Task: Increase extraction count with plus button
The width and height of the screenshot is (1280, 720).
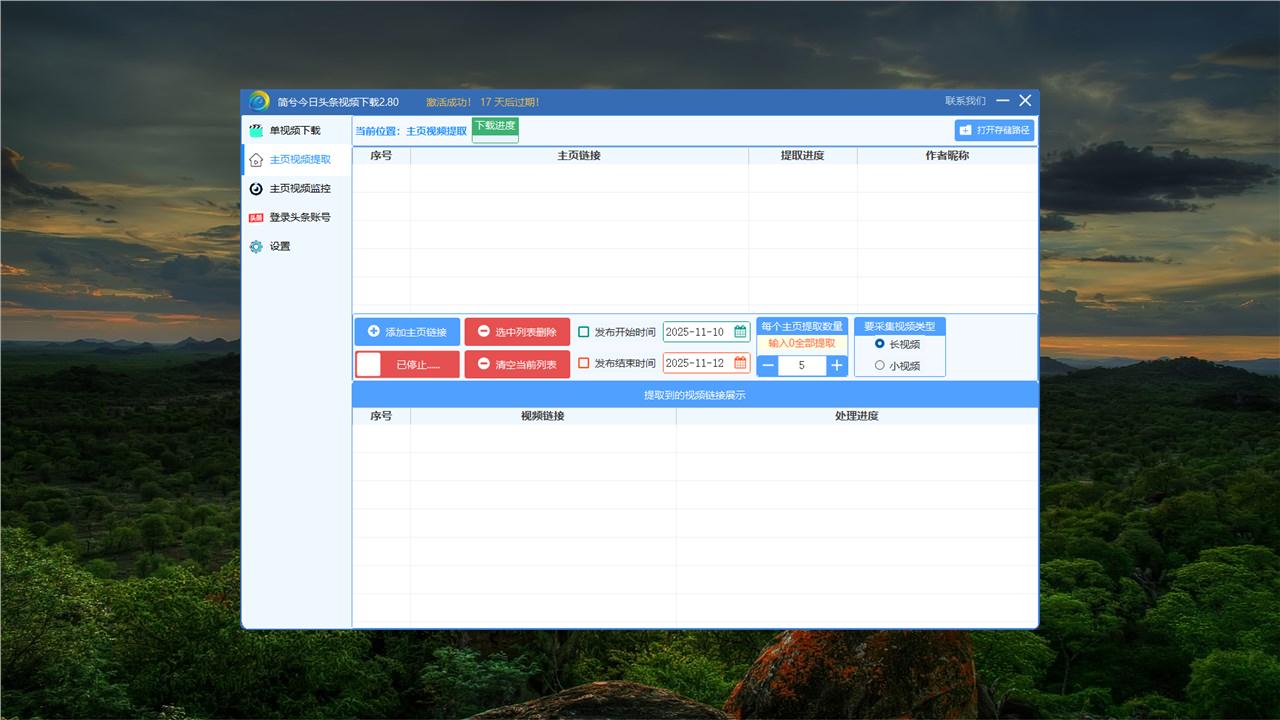Action: click(836, 366)
